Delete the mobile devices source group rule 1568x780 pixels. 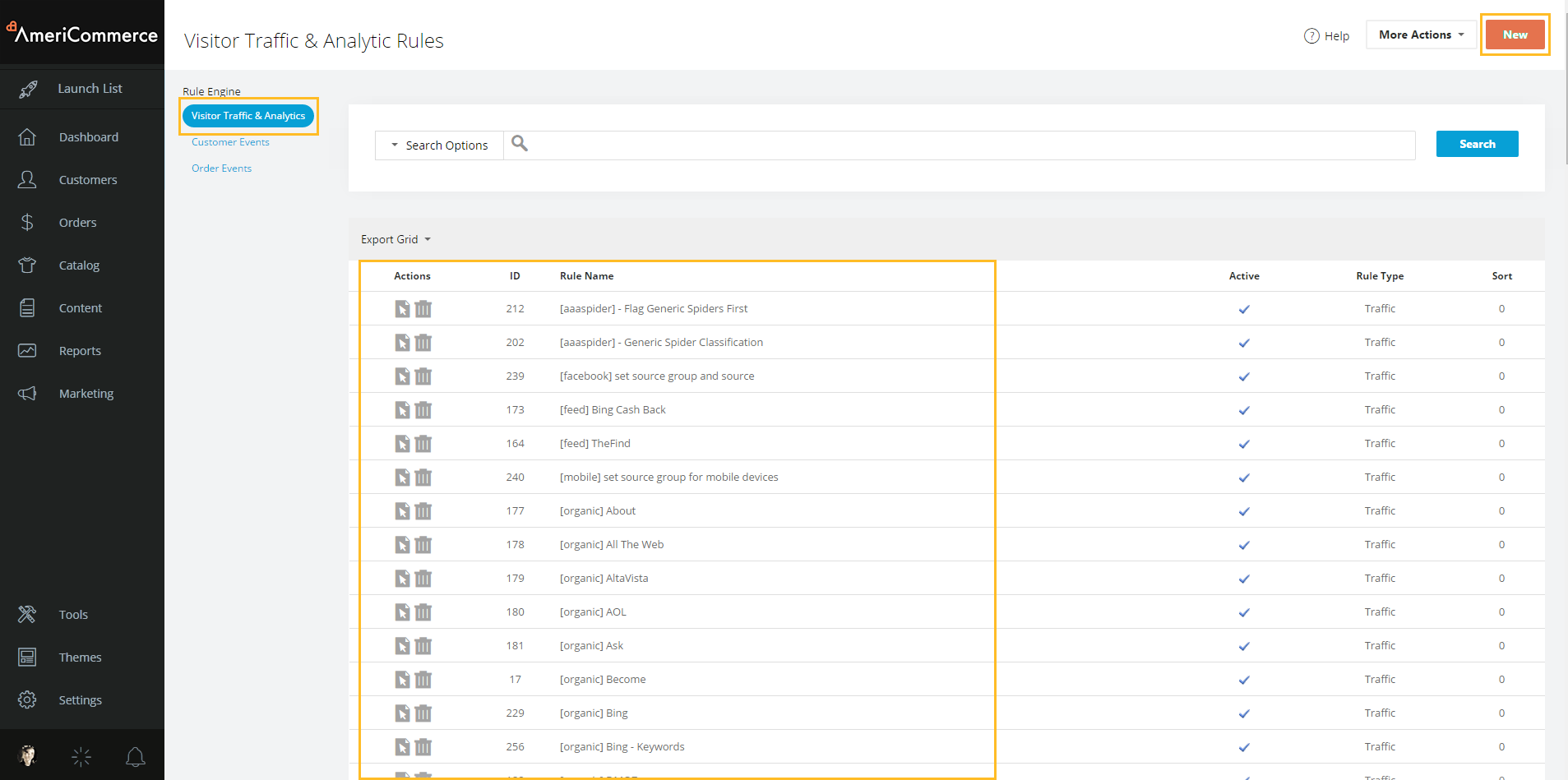(423, 478)
